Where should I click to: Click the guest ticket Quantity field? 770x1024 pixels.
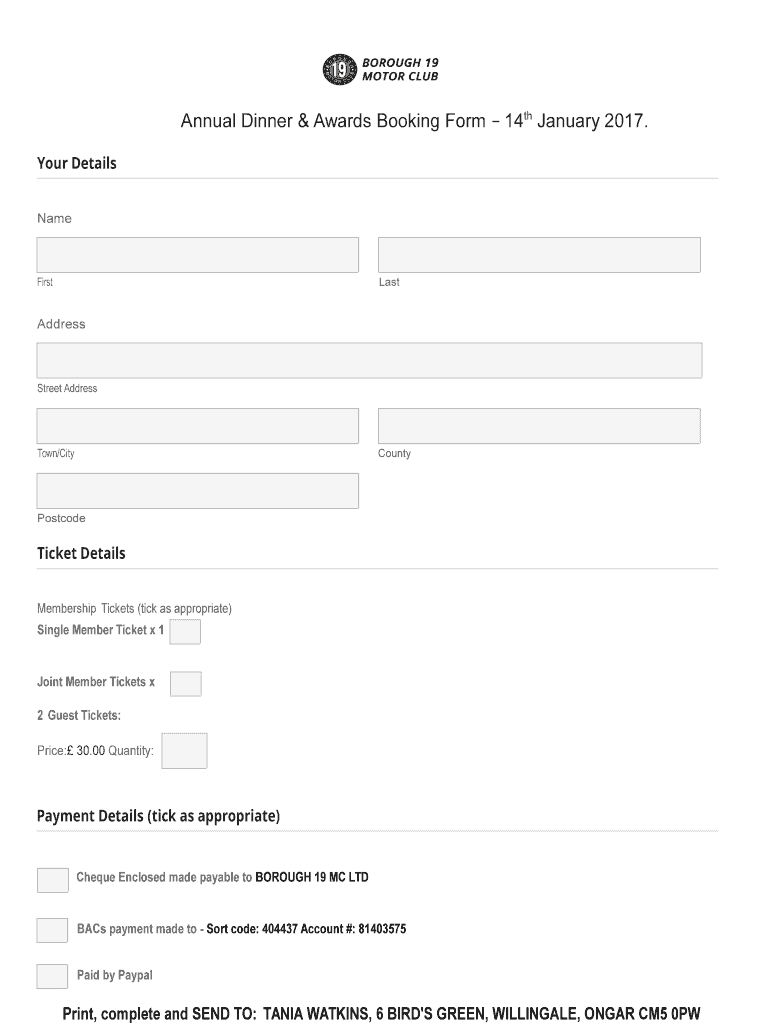pos(184,751)
